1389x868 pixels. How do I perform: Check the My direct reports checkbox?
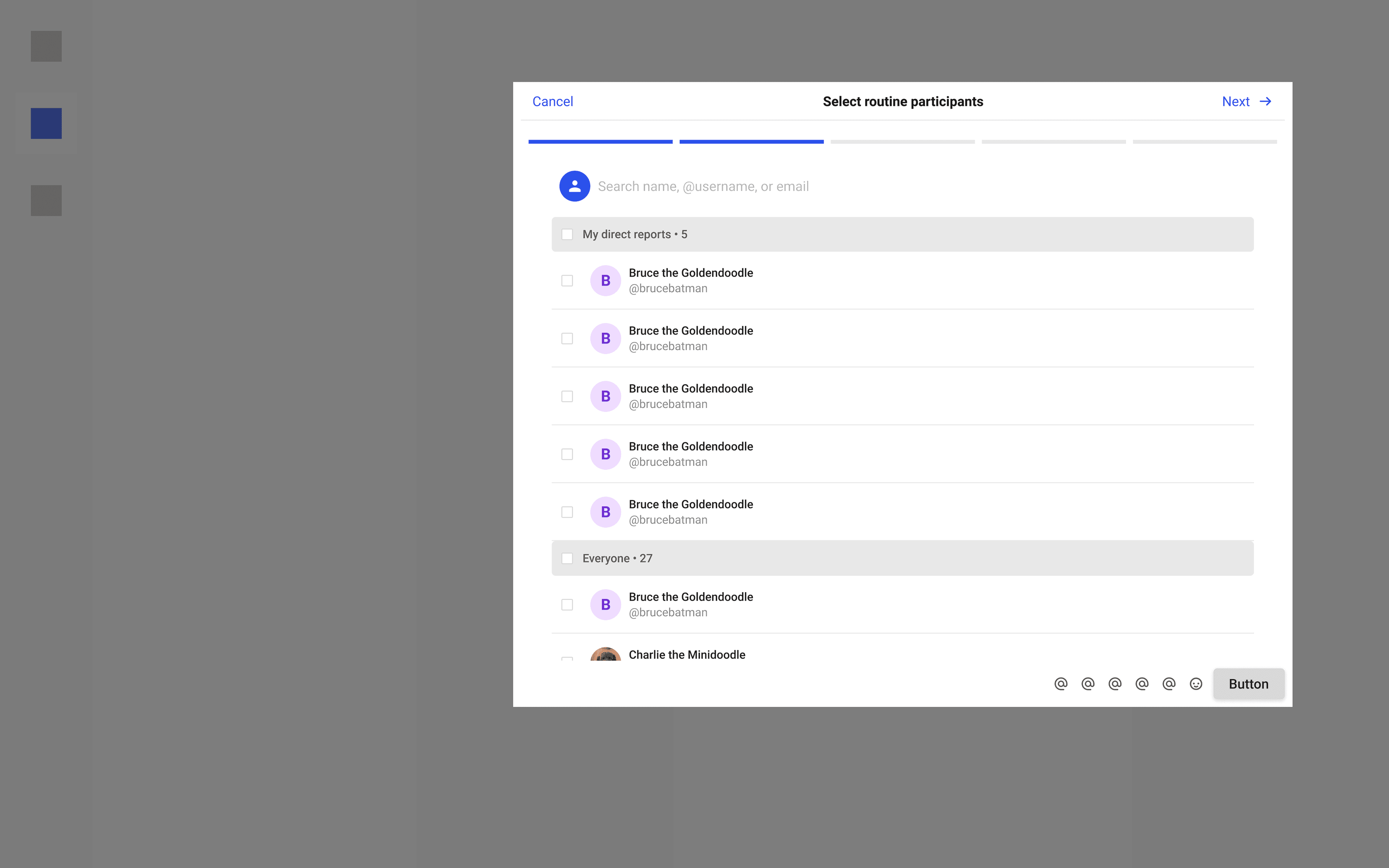point(567,234)
